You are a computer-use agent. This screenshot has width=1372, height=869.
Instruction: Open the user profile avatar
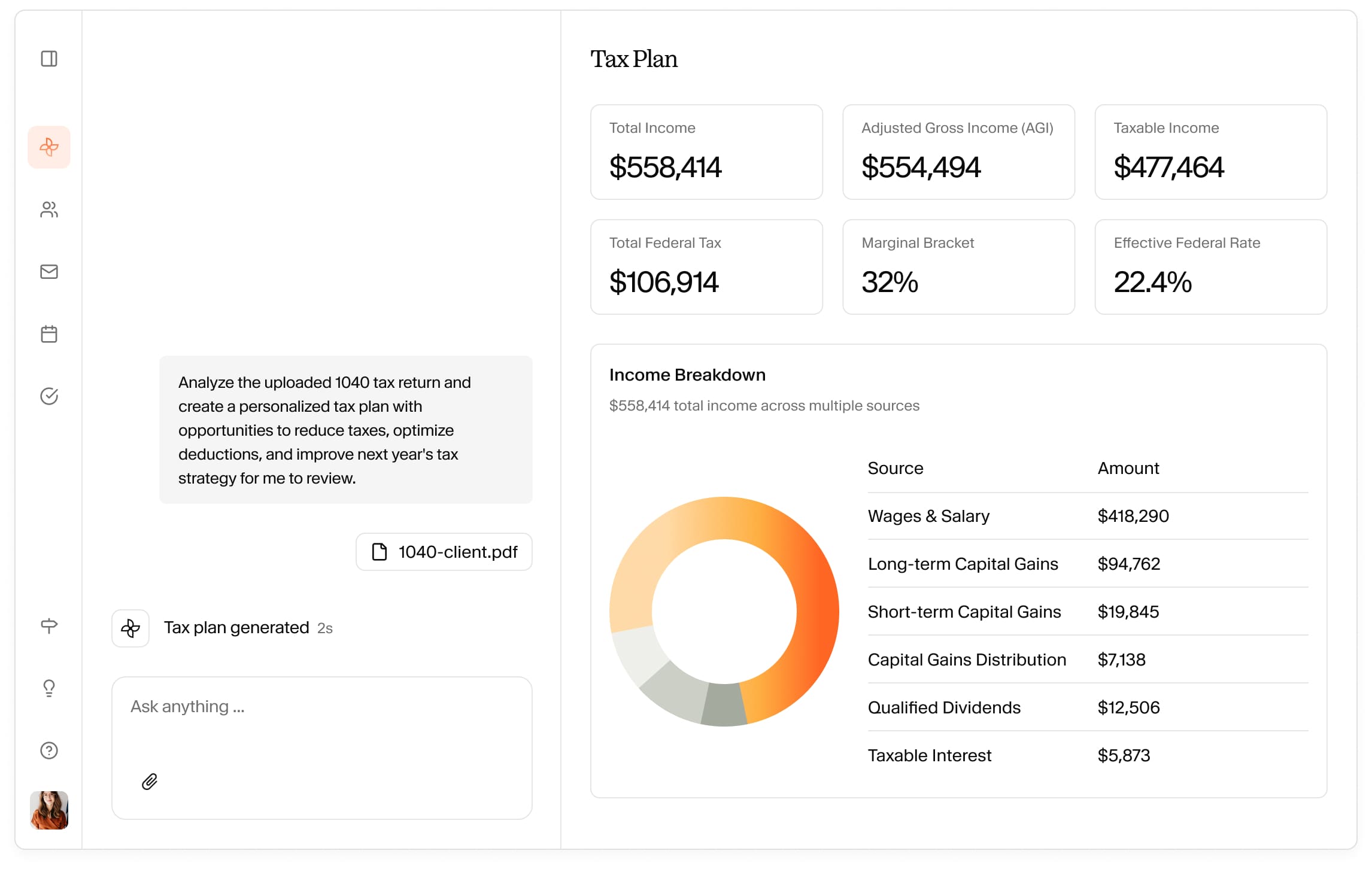tap(49, 810)
